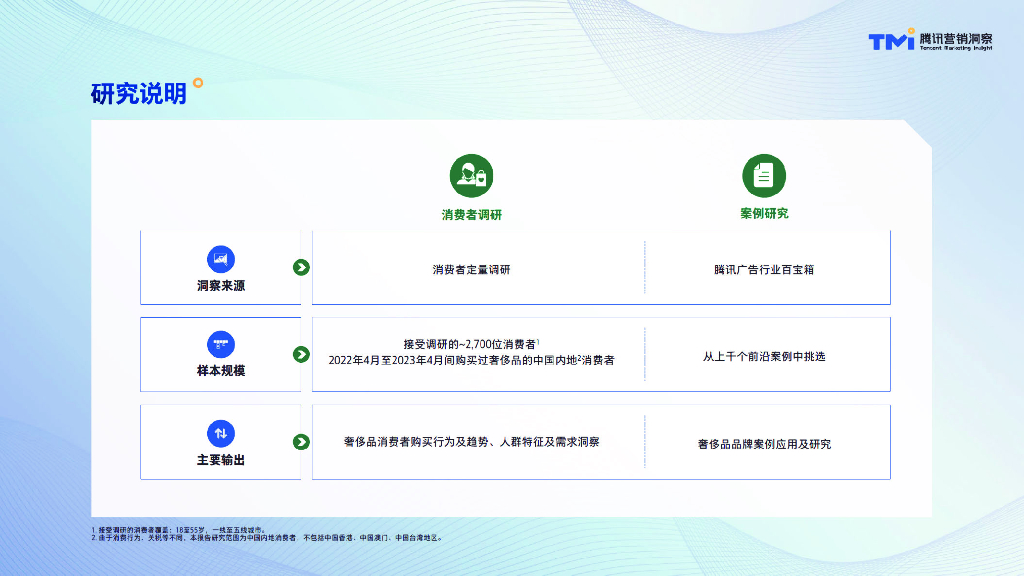Select the 腾讯广告行业百宝箱 cell text

tap(764, 270)
